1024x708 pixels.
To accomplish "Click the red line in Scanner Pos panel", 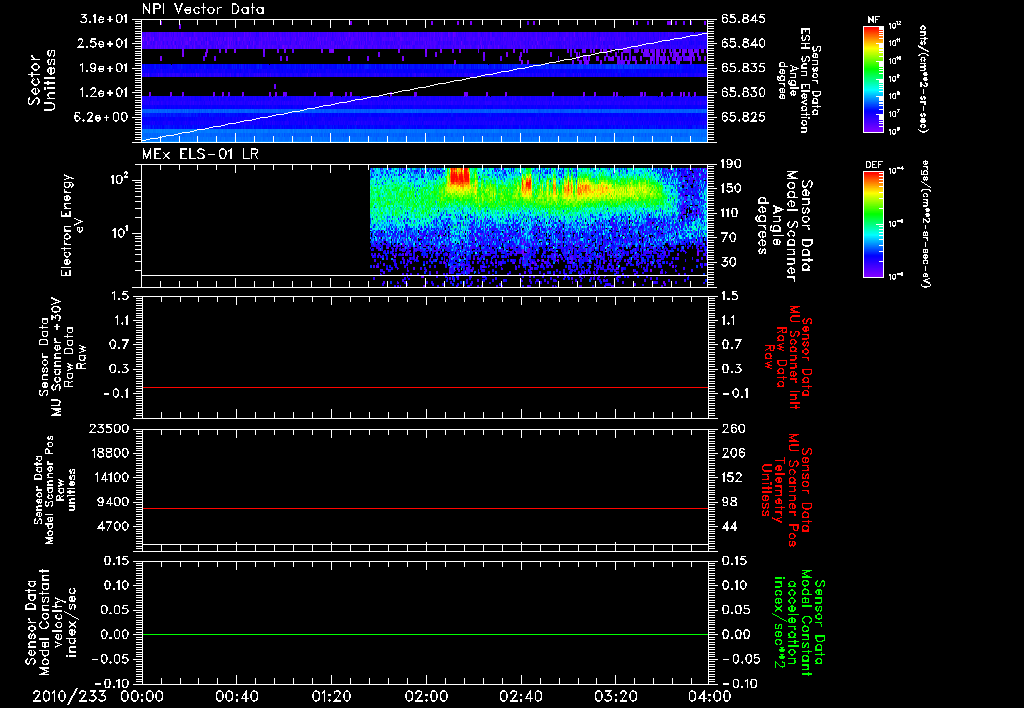I will click(x=425, y=508).
